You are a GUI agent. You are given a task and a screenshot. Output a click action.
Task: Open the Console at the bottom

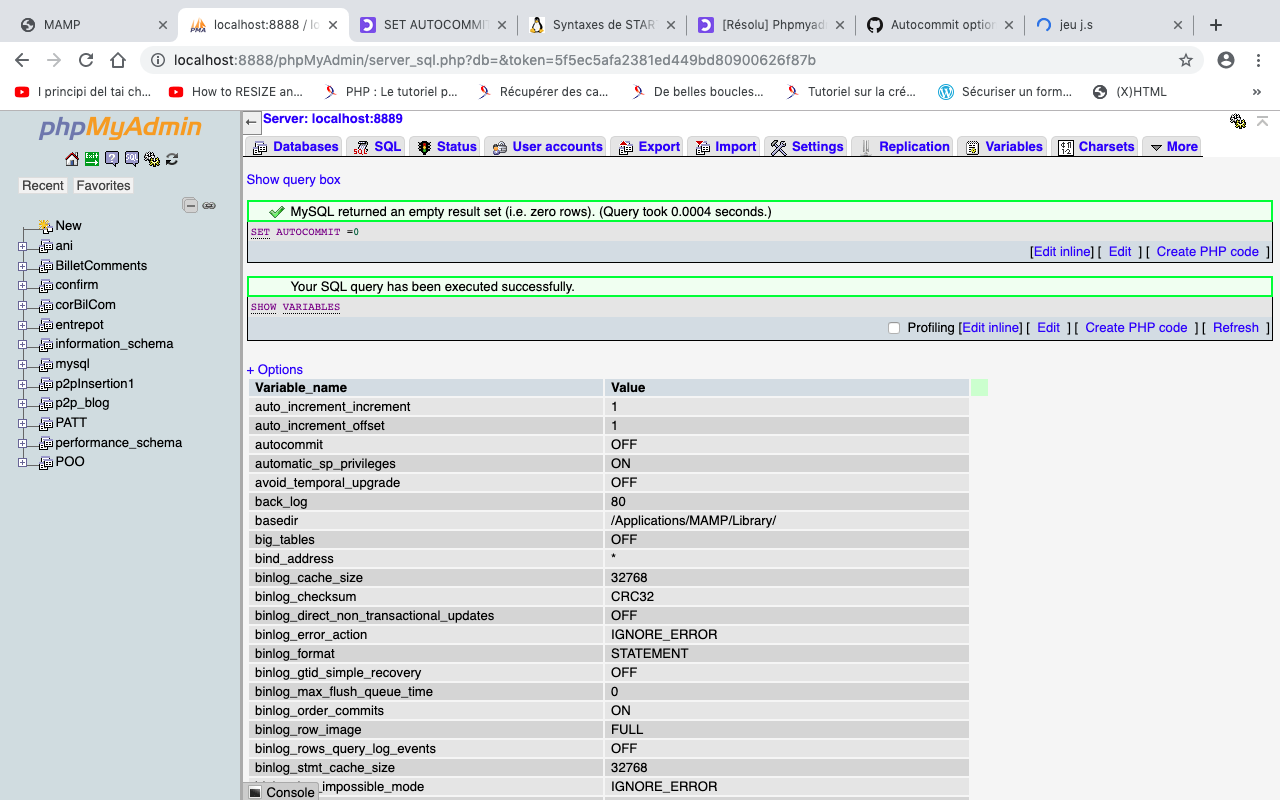288,791
